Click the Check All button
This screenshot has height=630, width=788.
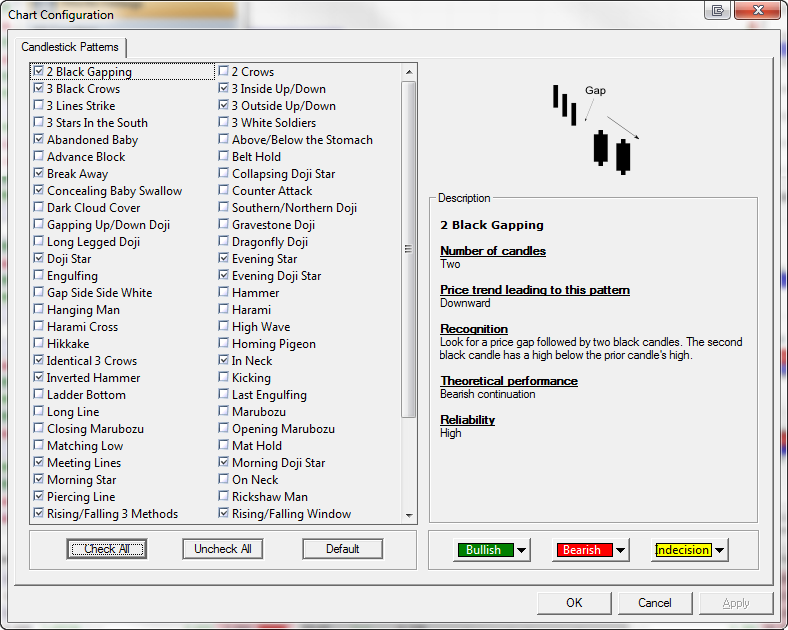pos(107,549)
